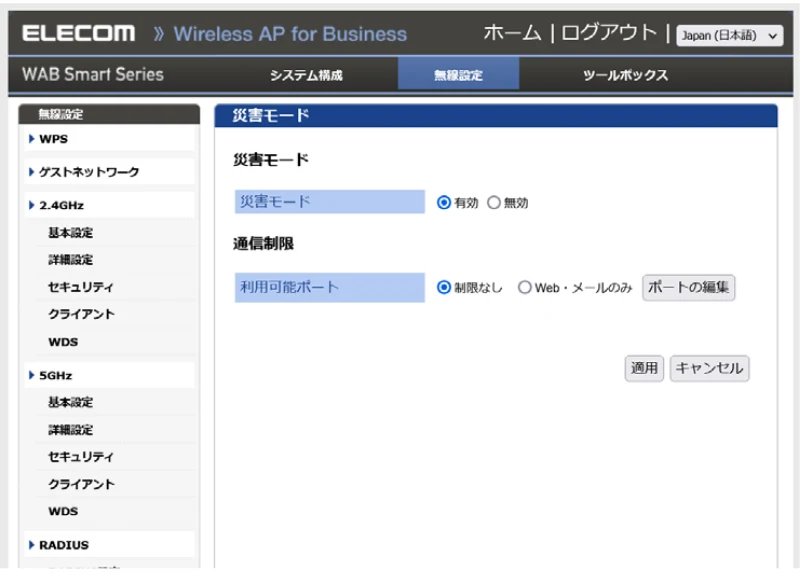Image resolution: width=800 pixels, height=572 pixels.
Task: Open WDS under 2.4GHz
Action: (x=63, y=342)
